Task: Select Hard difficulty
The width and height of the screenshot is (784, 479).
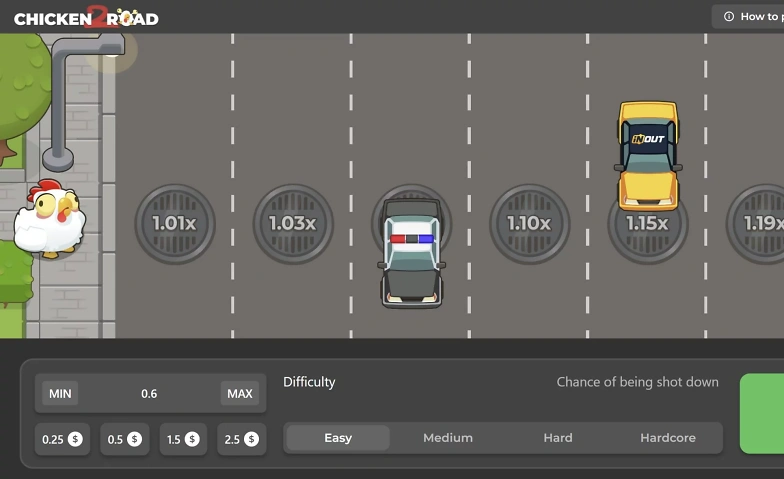Action: click(558, 438)
